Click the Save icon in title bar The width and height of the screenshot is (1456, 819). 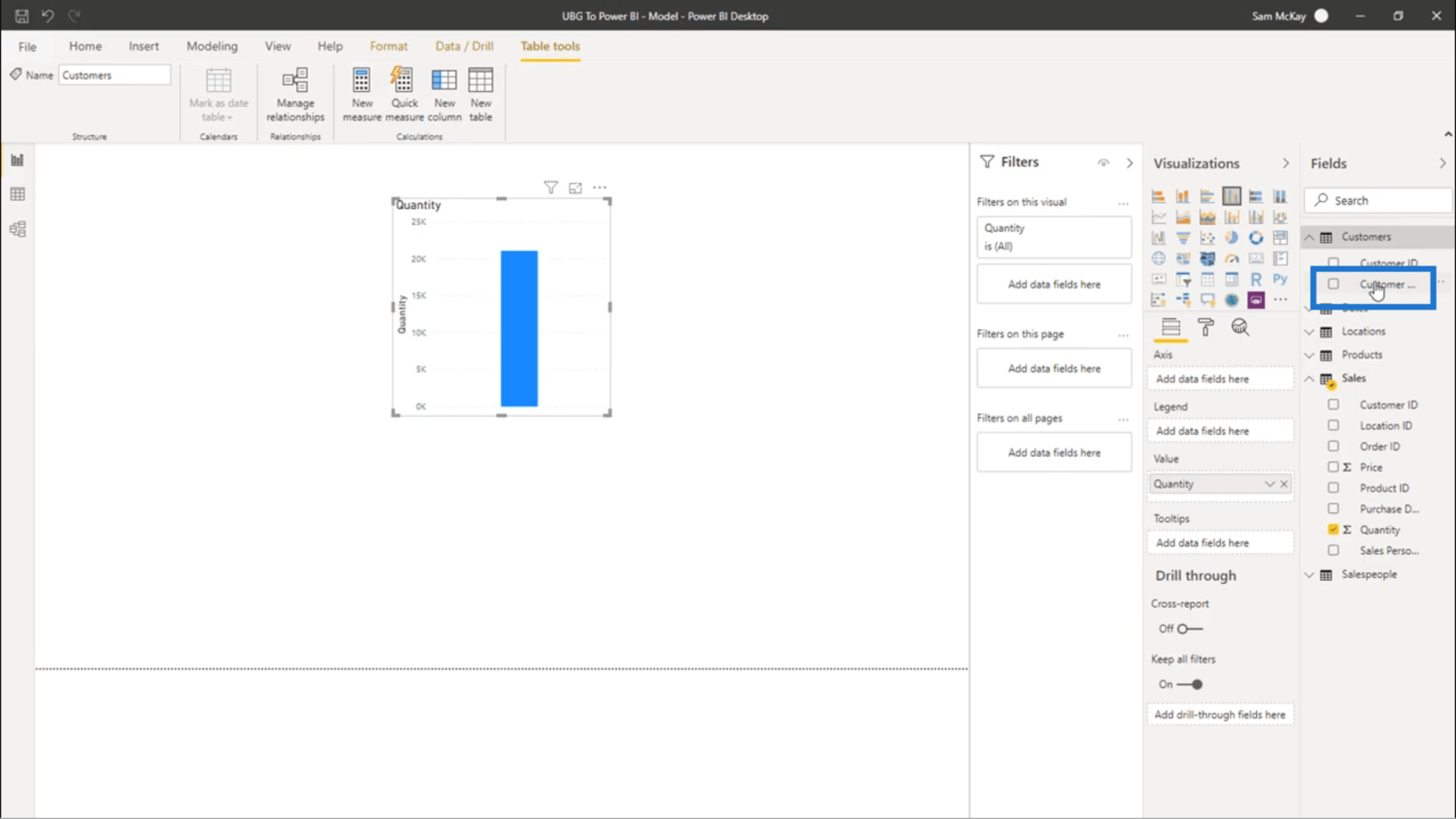tap(22, 16)
